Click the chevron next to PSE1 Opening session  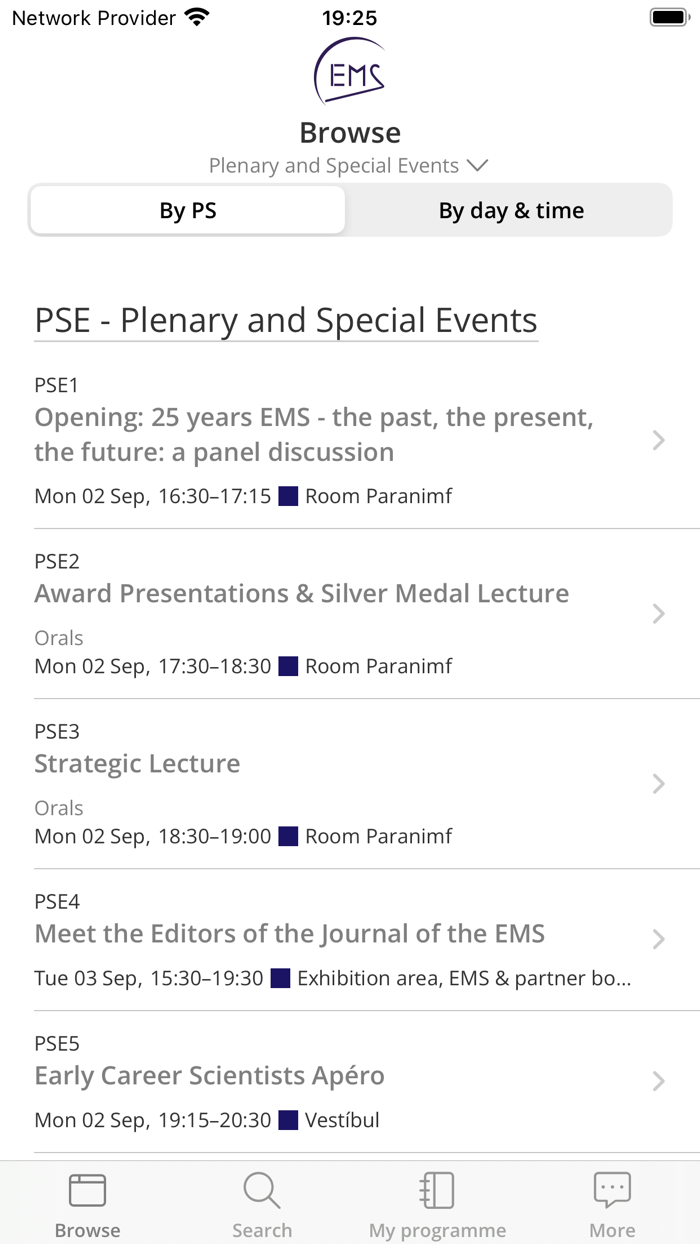click(x=658, y=440)
